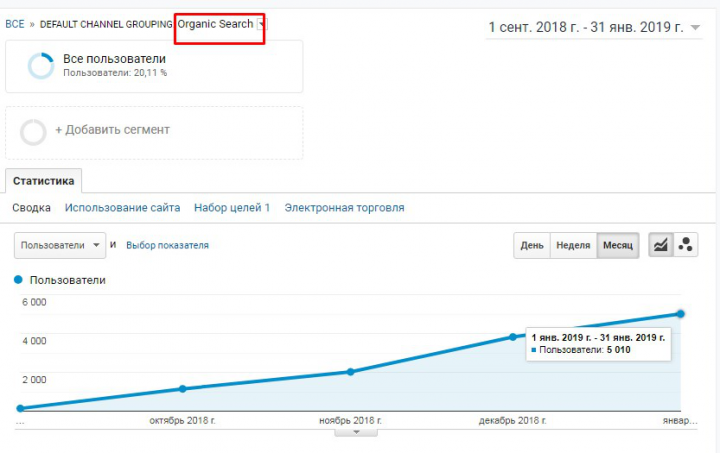Switch to Набор целей 1 view
This screenshot has width=720, height=453.
[x=232, y=208]
